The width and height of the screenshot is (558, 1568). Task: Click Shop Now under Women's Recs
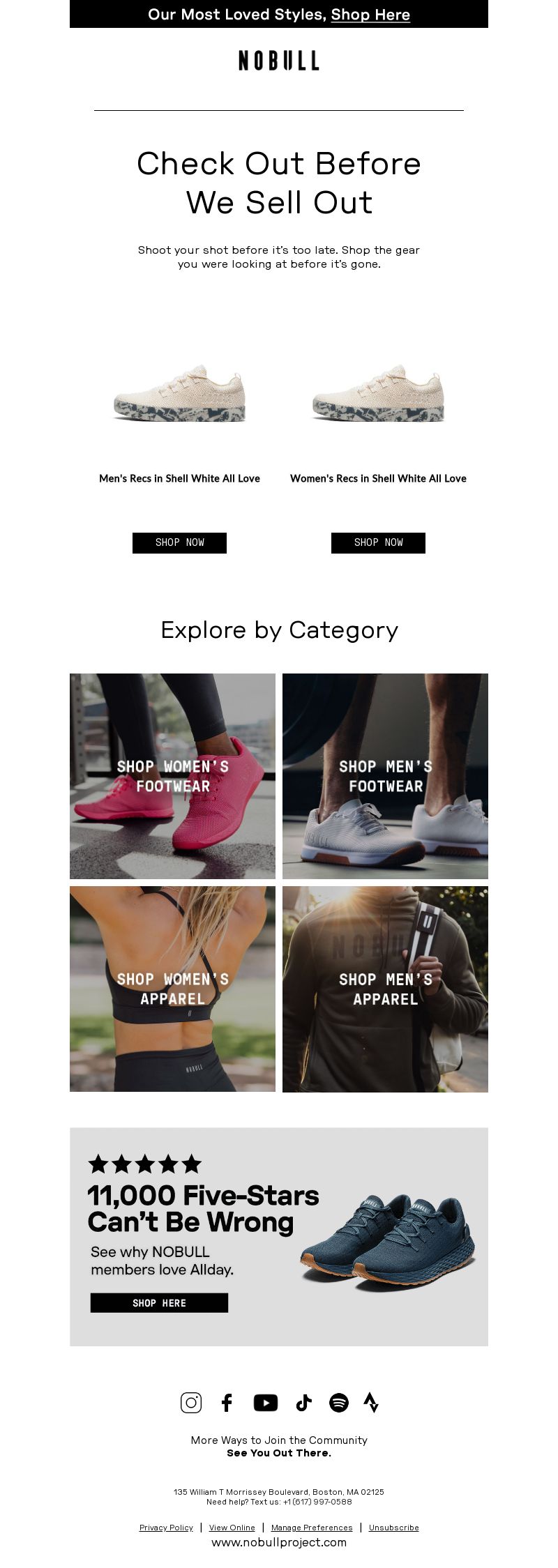pyautogui.click(x=378, y=542)
